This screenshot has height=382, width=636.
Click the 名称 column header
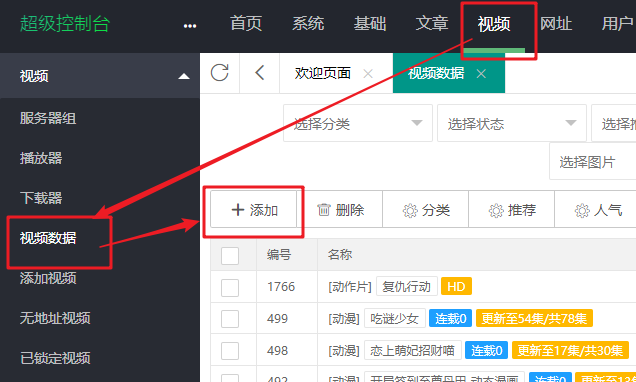340,255
